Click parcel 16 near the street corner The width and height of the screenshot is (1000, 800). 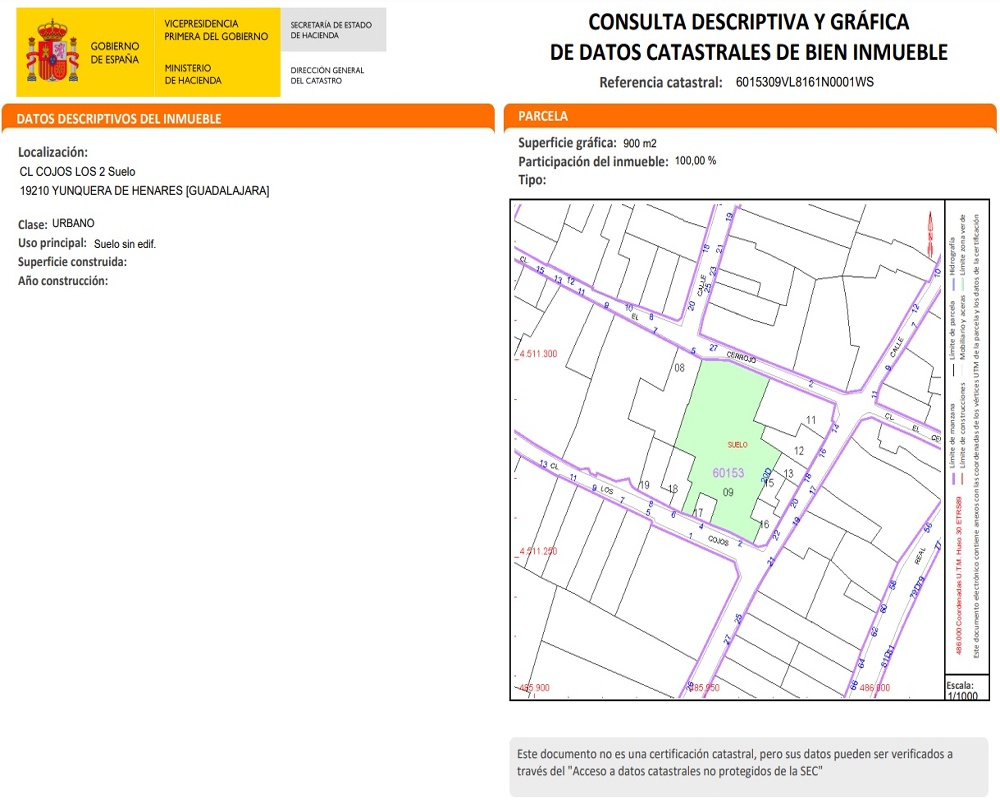(764, 524)
